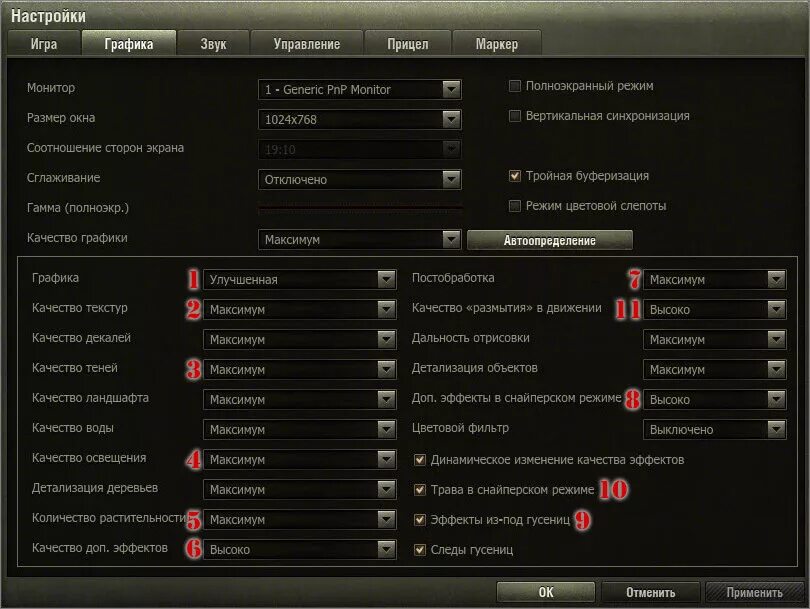Go to the Прицел tab
The width and height of the screenshot is (810, 609).
pyautogui.click(x=408, y=43)
